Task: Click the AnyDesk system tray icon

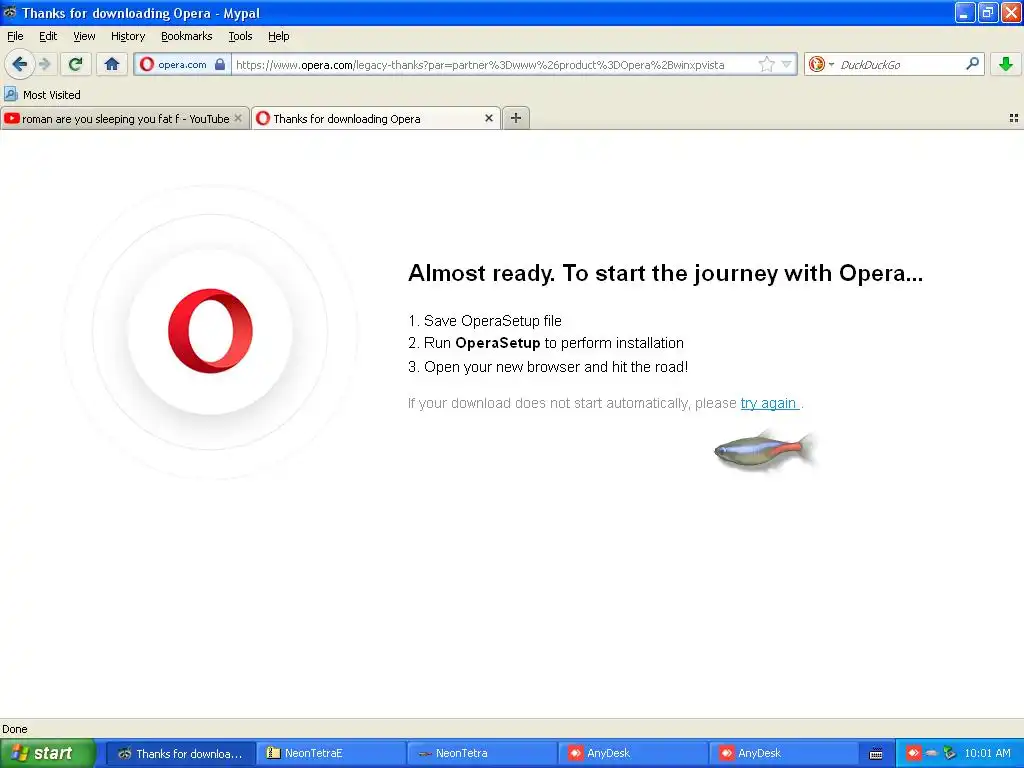Action: (x=913, y=753)
